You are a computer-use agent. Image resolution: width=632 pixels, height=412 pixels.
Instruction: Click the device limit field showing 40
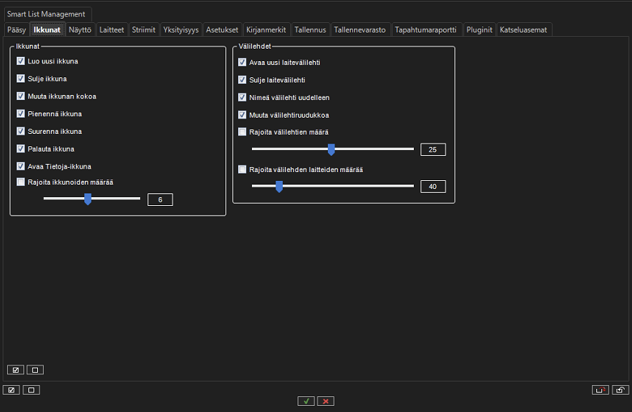point(433,187)
